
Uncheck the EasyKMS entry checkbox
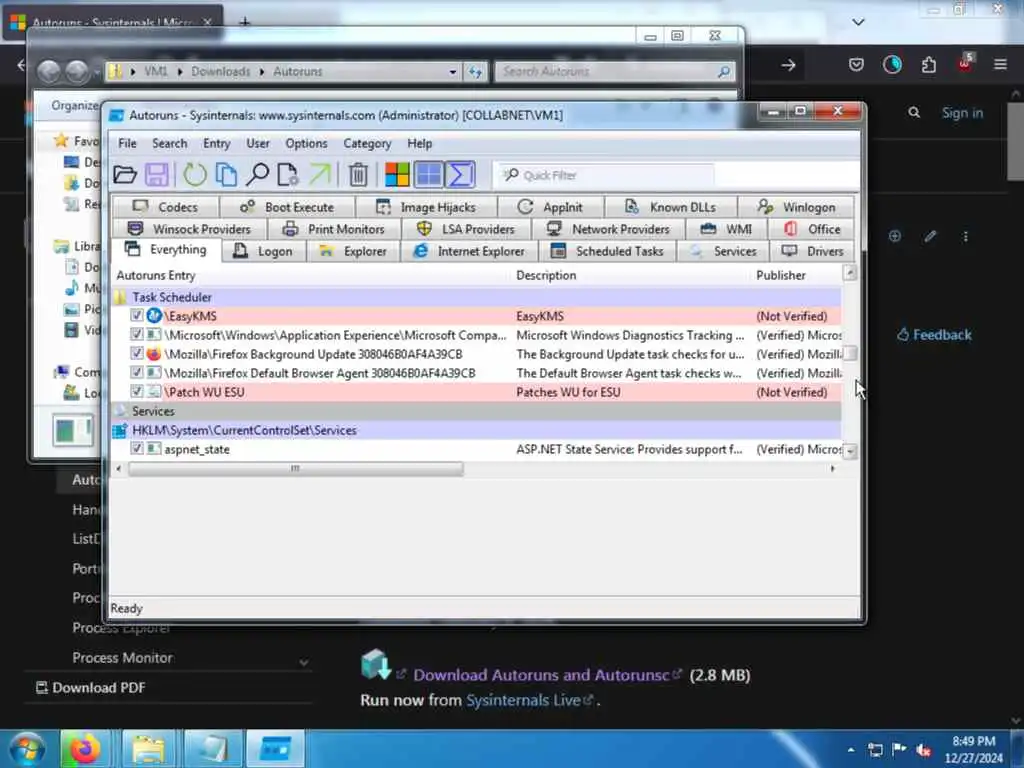(136, 315)
